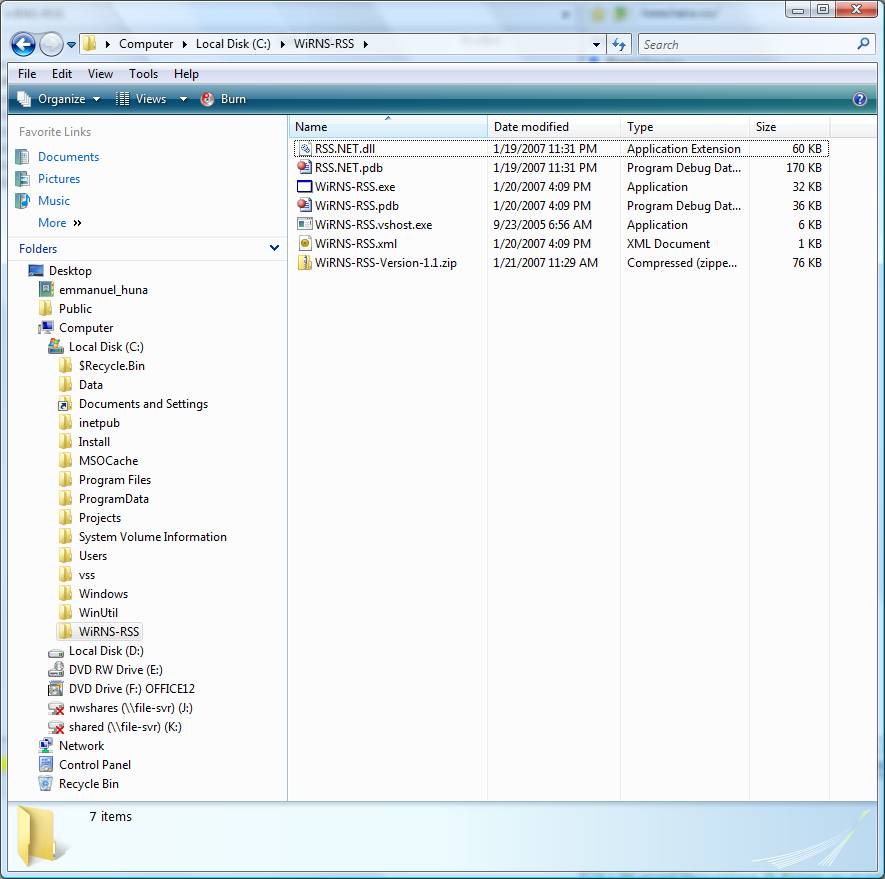Sort files by Date modified column
This screenshot has height=879, width=885.
(554, 127)
